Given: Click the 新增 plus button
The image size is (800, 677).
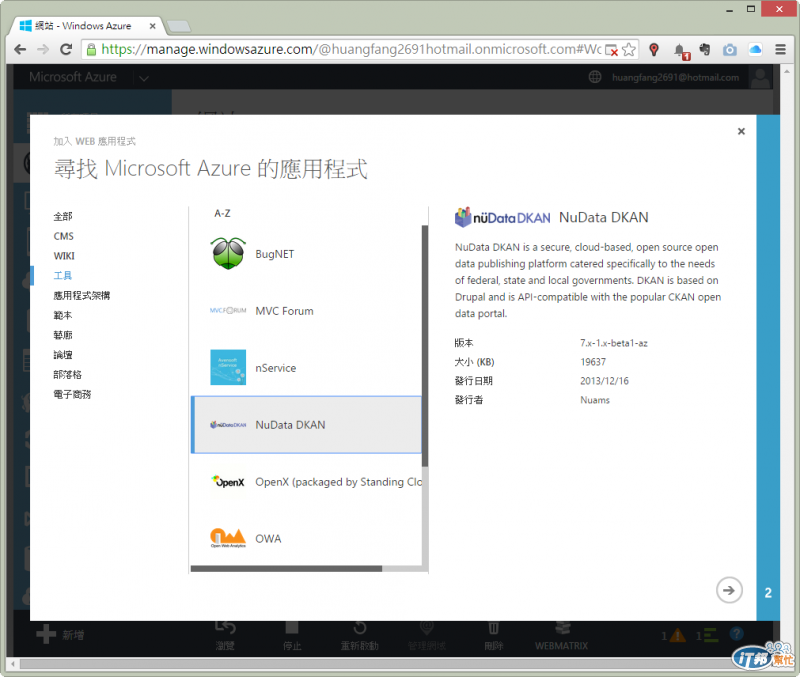Looking at the screenshot, I should (60, 634).
